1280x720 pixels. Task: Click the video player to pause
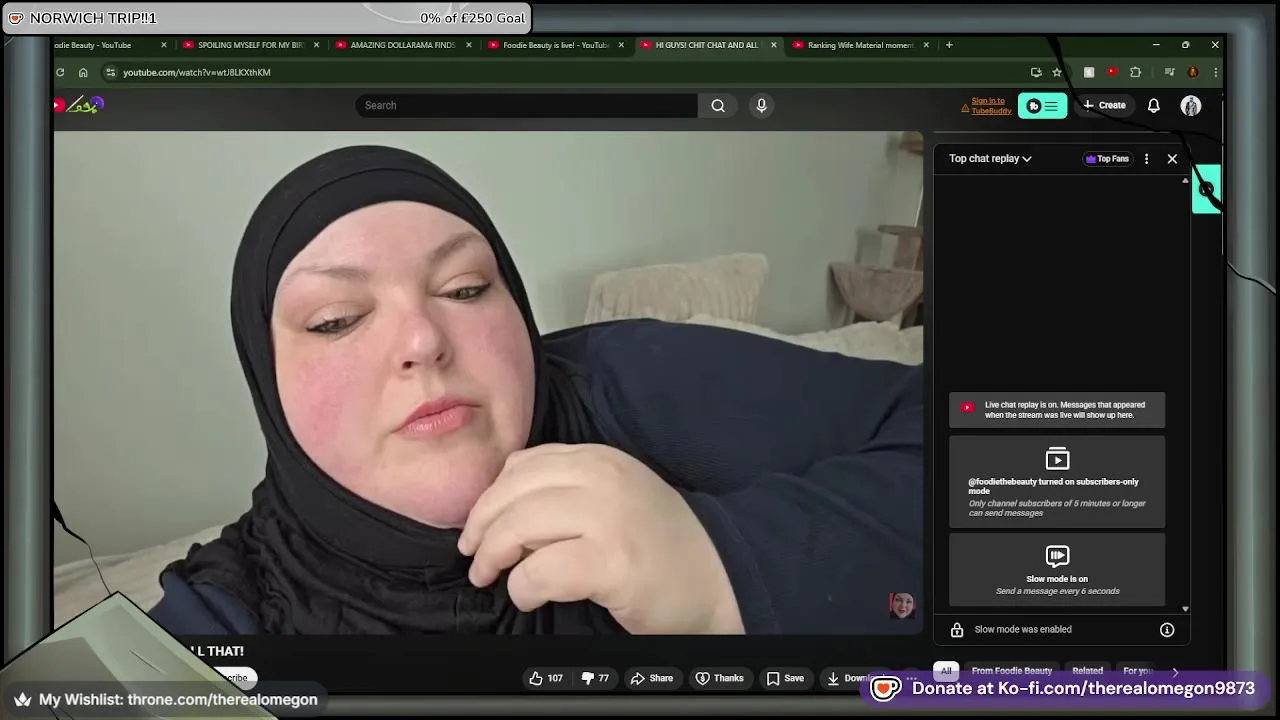(x=488, y=382)
